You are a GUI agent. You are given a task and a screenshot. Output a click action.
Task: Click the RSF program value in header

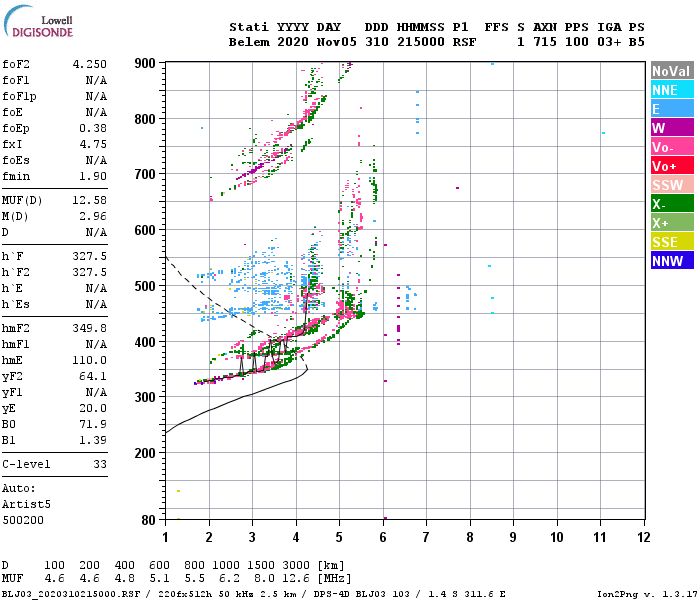pos(464,42)
